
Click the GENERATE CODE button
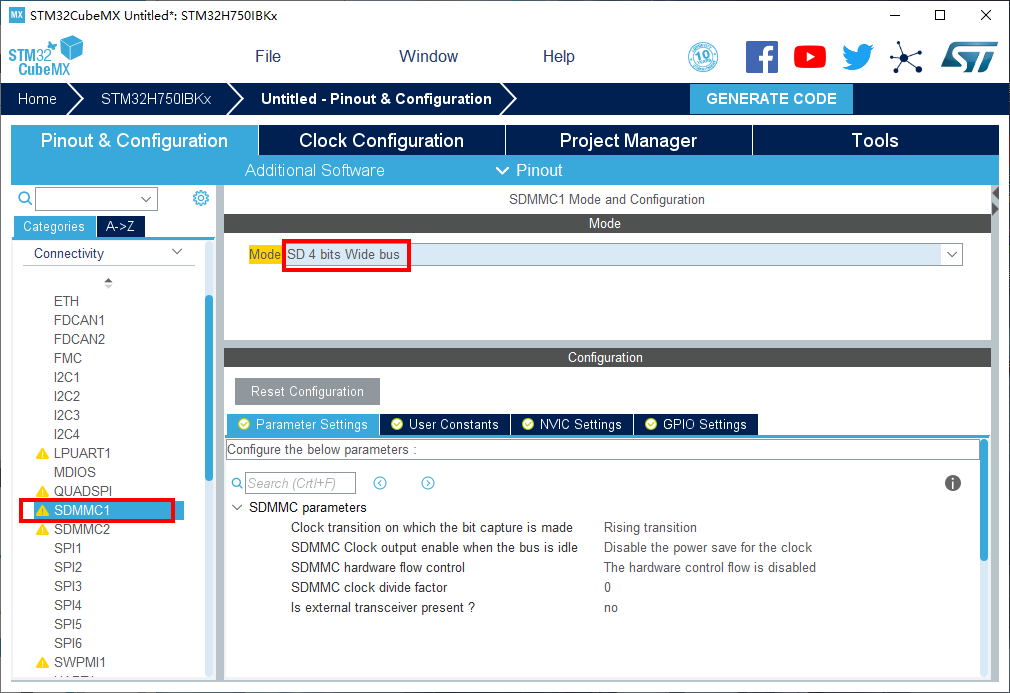pyautogui.click(x=771, y=99)
